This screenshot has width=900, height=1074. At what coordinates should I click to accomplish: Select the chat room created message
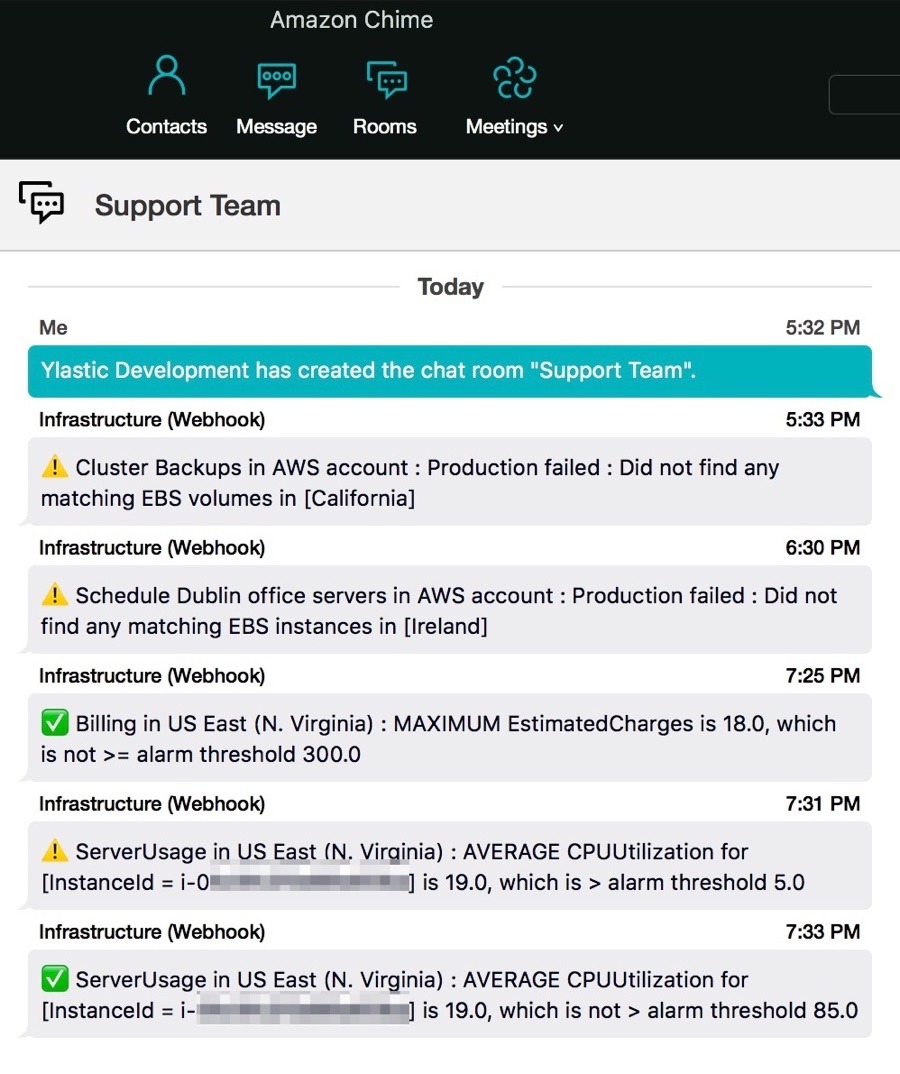[450, 371]
